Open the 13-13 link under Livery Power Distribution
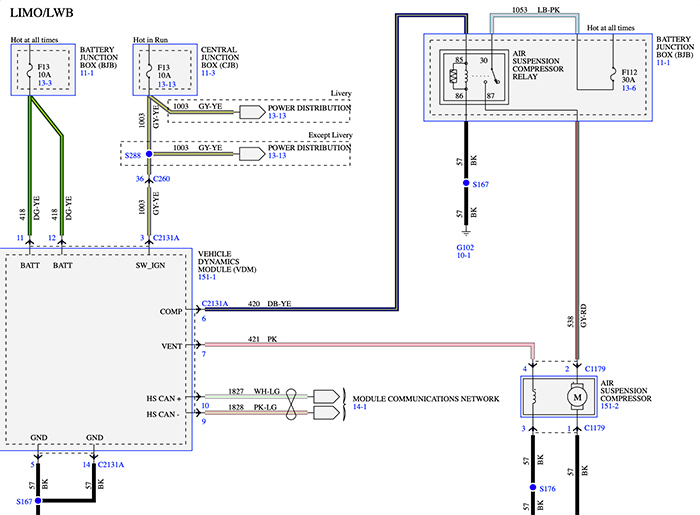The height and width of the screenshot is (515, 700). pyautogui.click(x=277, y=116)
